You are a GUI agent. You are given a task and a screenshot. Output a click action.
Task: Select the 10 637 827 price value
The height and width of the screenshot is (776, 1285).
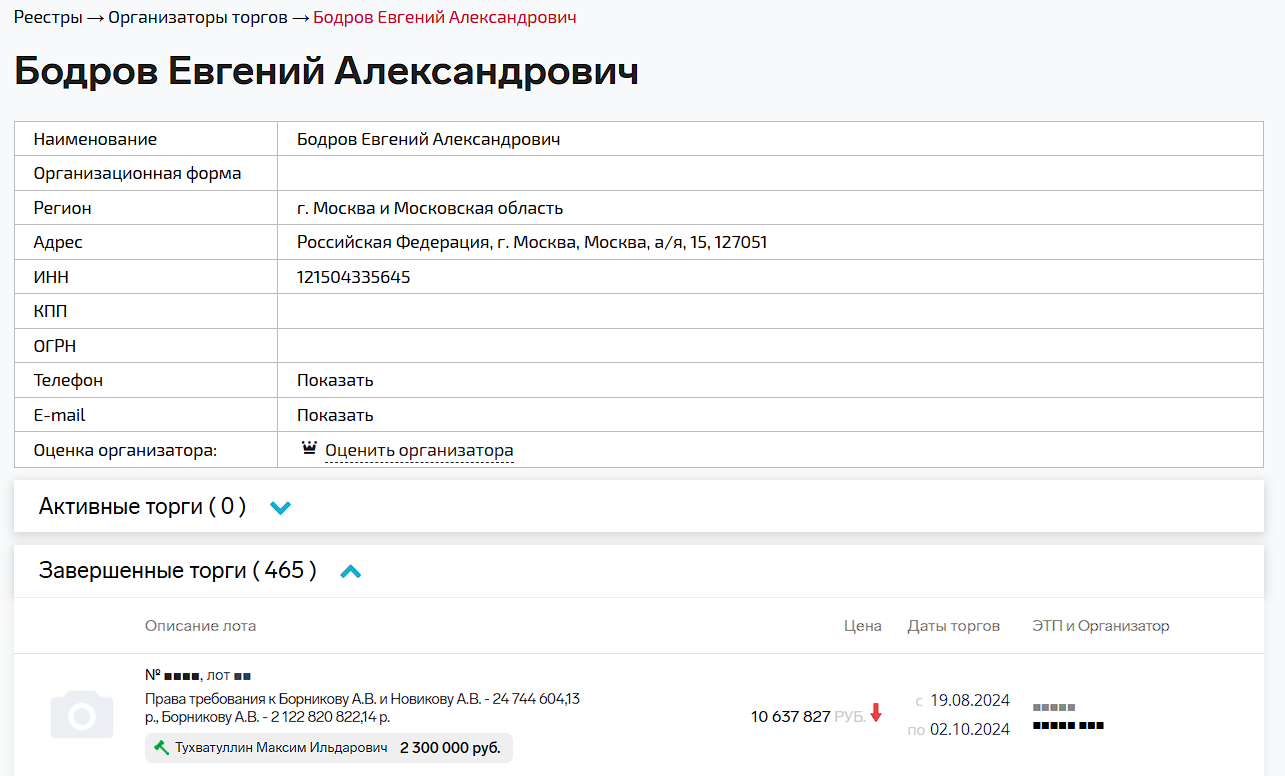point(791,716)
